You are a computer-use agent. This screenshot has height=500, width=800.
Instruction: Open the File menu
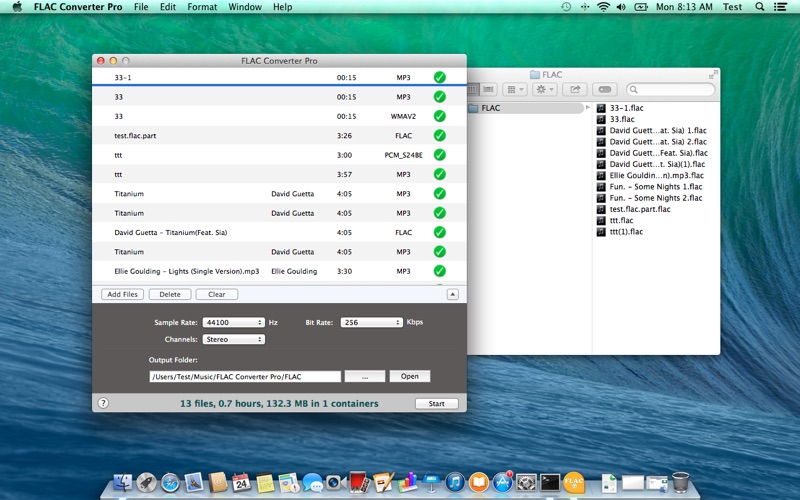point(141,7)
